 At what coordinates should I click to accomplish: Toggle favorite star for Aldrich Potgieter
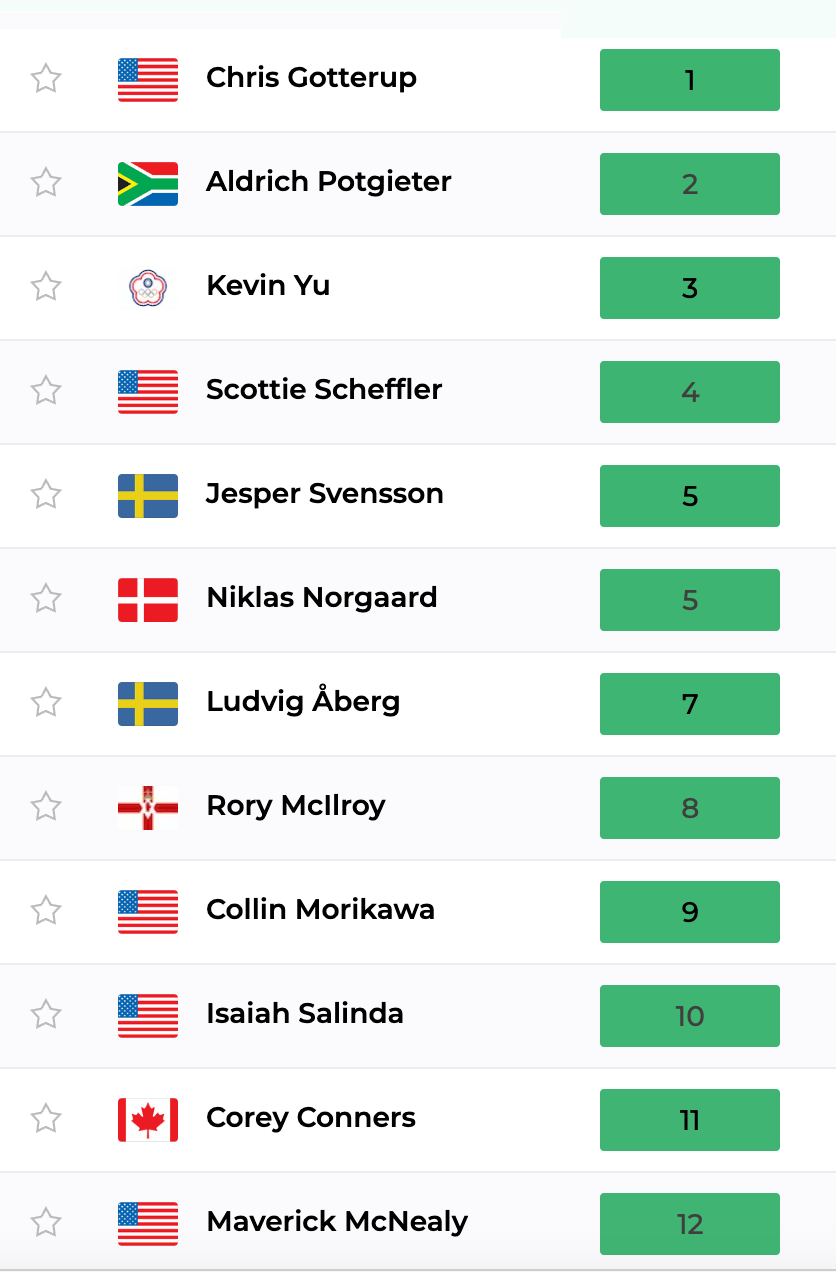tap(46, 182)
